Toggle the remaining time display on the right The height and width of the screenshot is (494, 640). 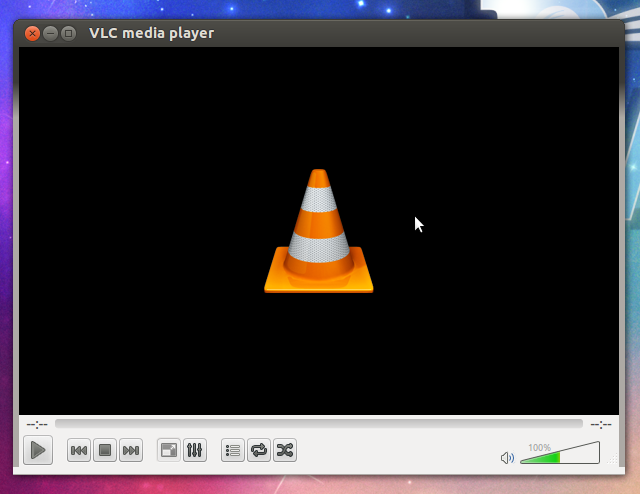pos(601,425)
